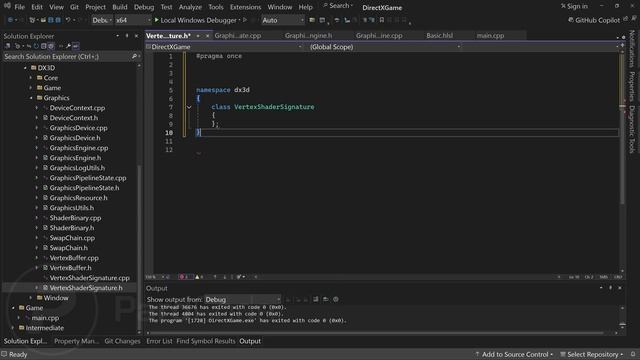Close the VertexShaderSignature.h editor tab
The height and width of the screenshot is (360, 640).
(x=207, y=36)
